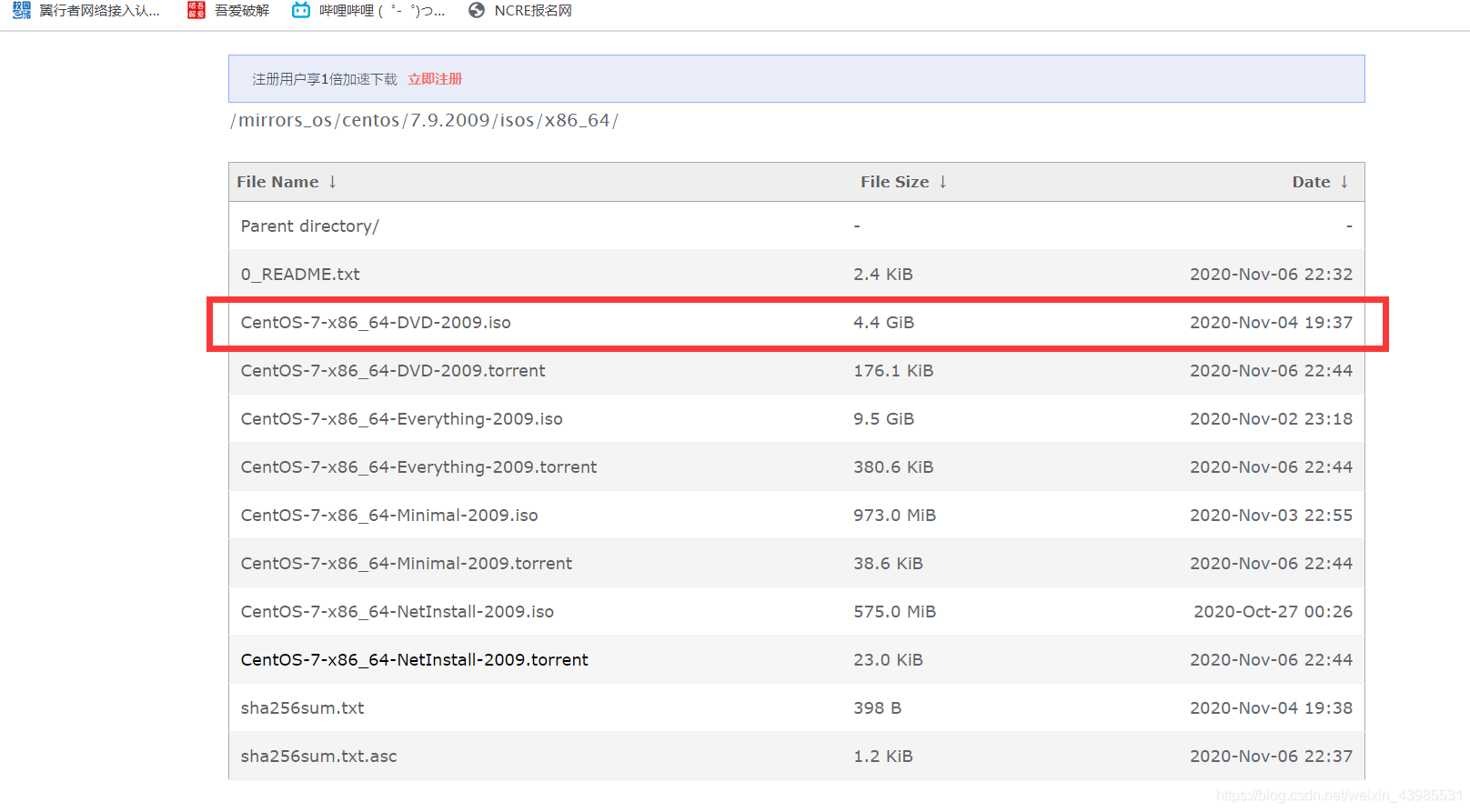Image resolution: width=1470 pixels, height=812 pixels.
Task: Open the sha256sum.txt file
Action: (x=302, y=707)
